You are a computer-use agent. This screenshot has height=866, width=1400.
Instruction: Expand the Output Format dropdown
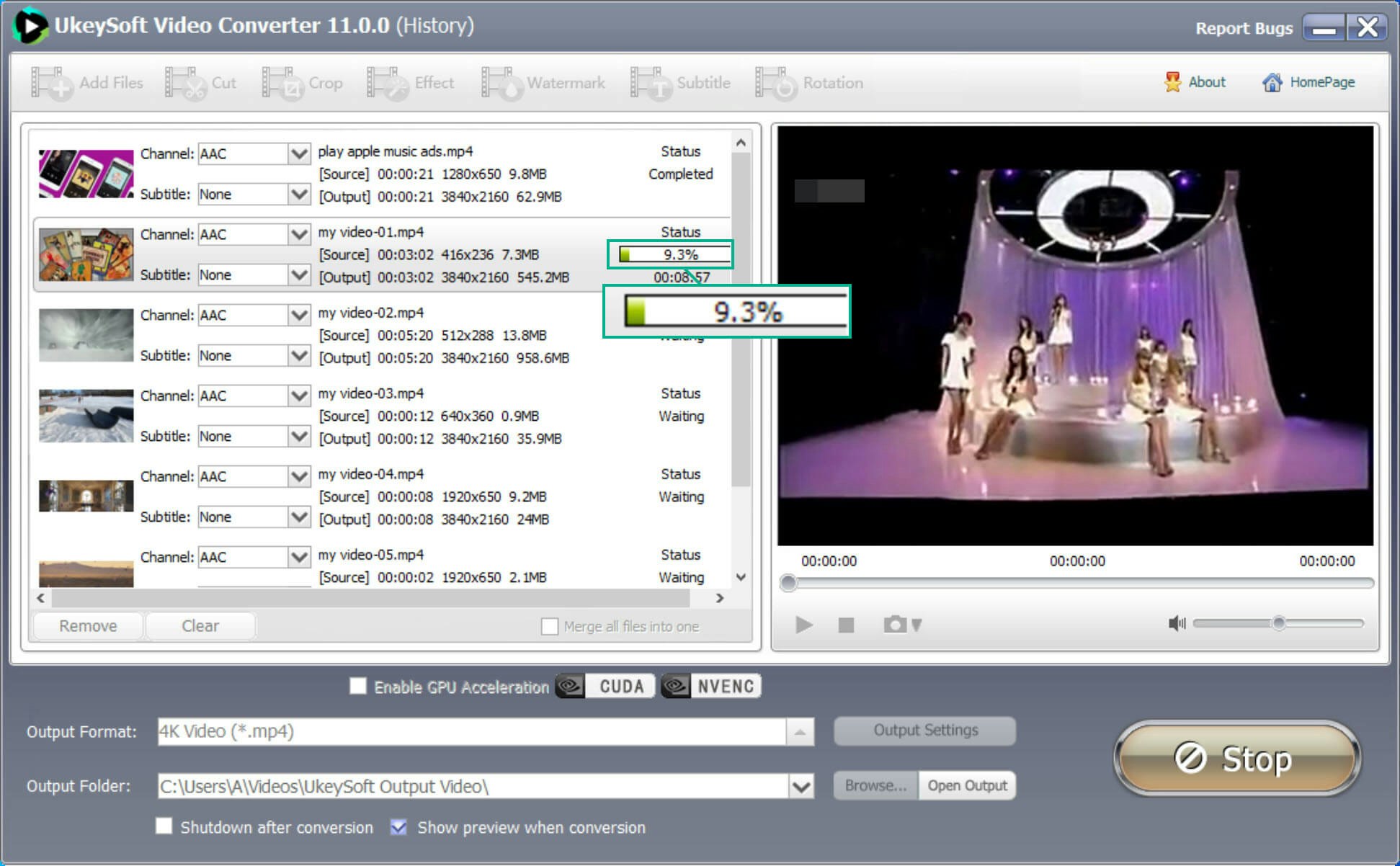click(x=800, y=732)
